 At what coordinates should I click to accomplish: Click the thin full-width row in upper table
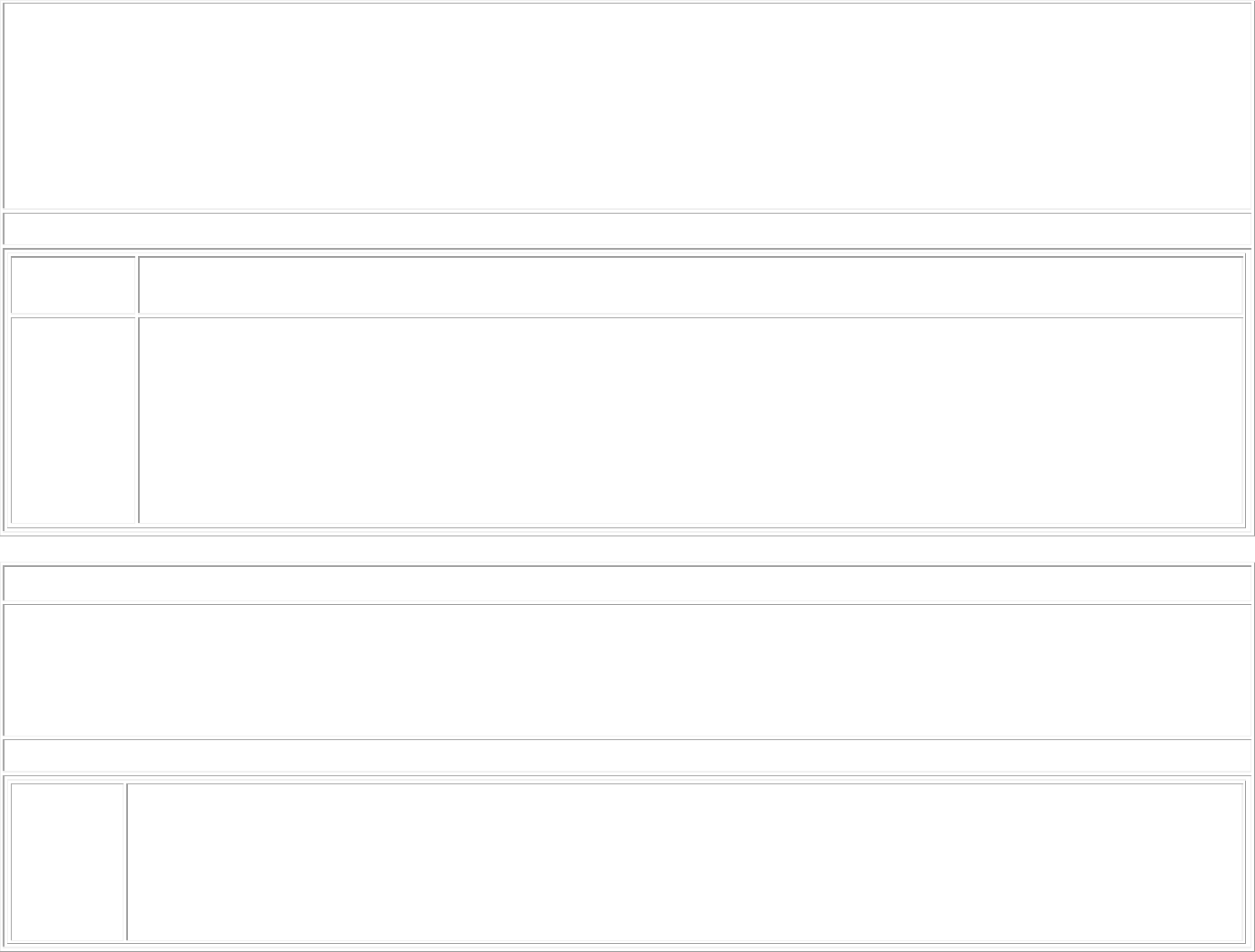(627, 228)
